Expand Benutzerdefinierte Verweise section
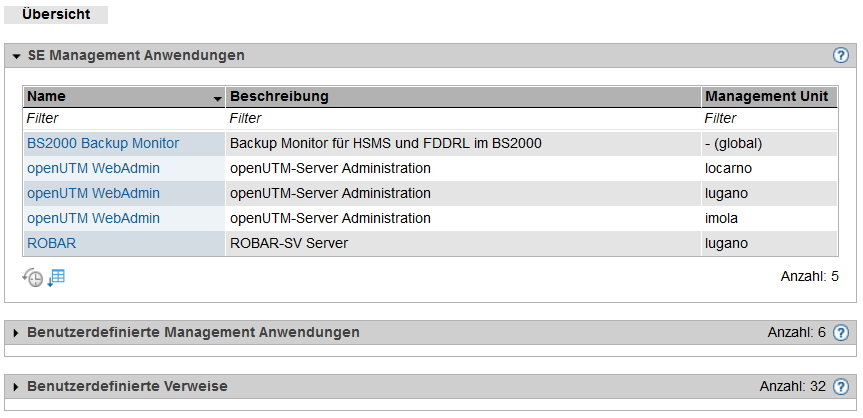The height and width of the screenshot is (418, 863). coord(16,387)
